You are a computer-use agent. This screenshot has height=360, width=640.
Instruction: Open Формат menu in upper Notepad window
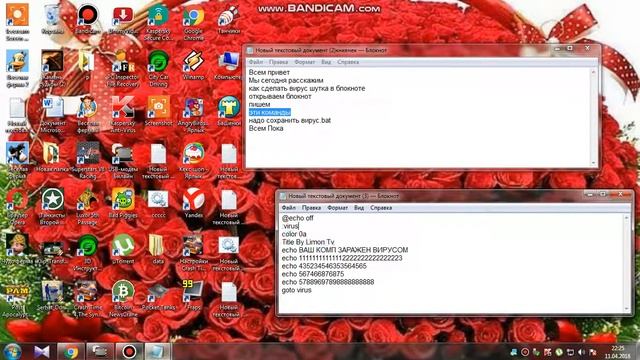tap(304, 62)
